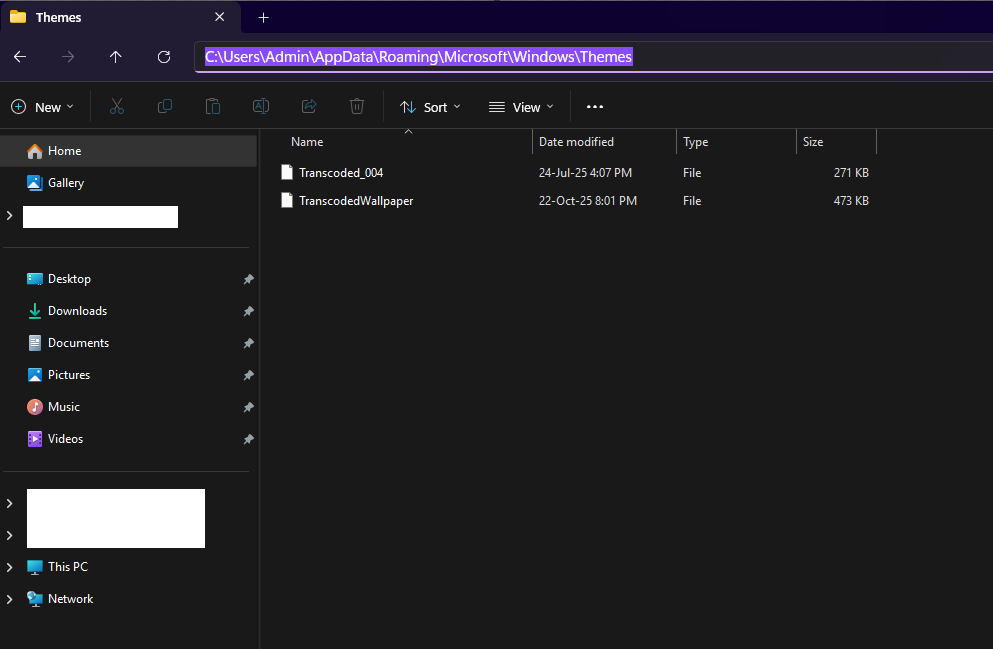
Task: Open the See more ellipsis menu
Action: tap(595, 106)
